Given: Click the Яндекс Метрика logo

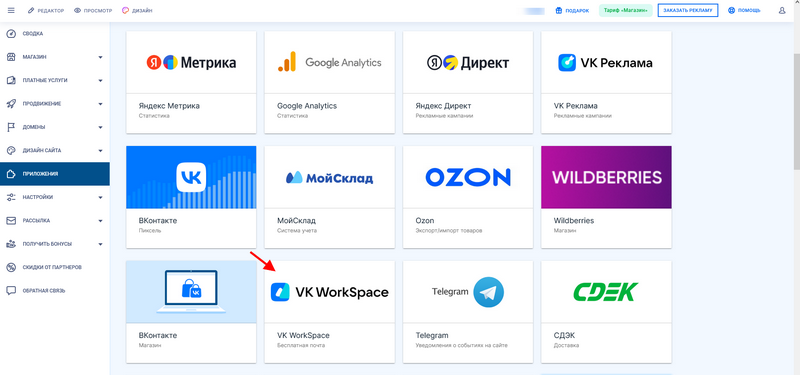Looking at the screenshot, I should (x=191, y=63).
